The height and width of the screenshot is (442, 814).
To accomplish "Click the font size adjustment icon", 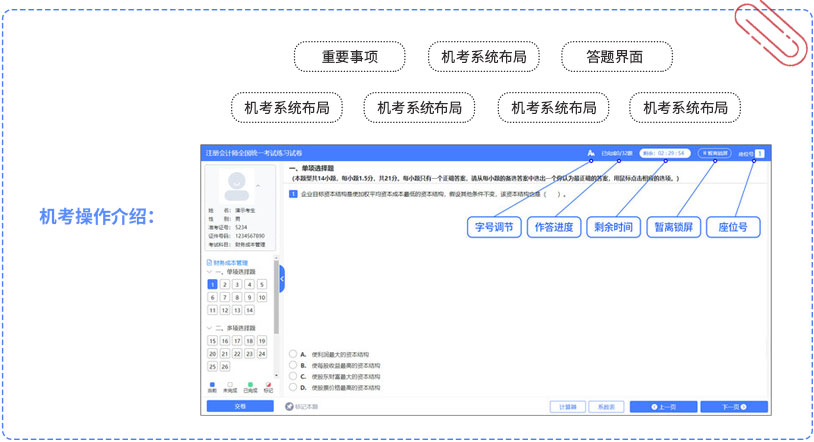I will (591, 153).
